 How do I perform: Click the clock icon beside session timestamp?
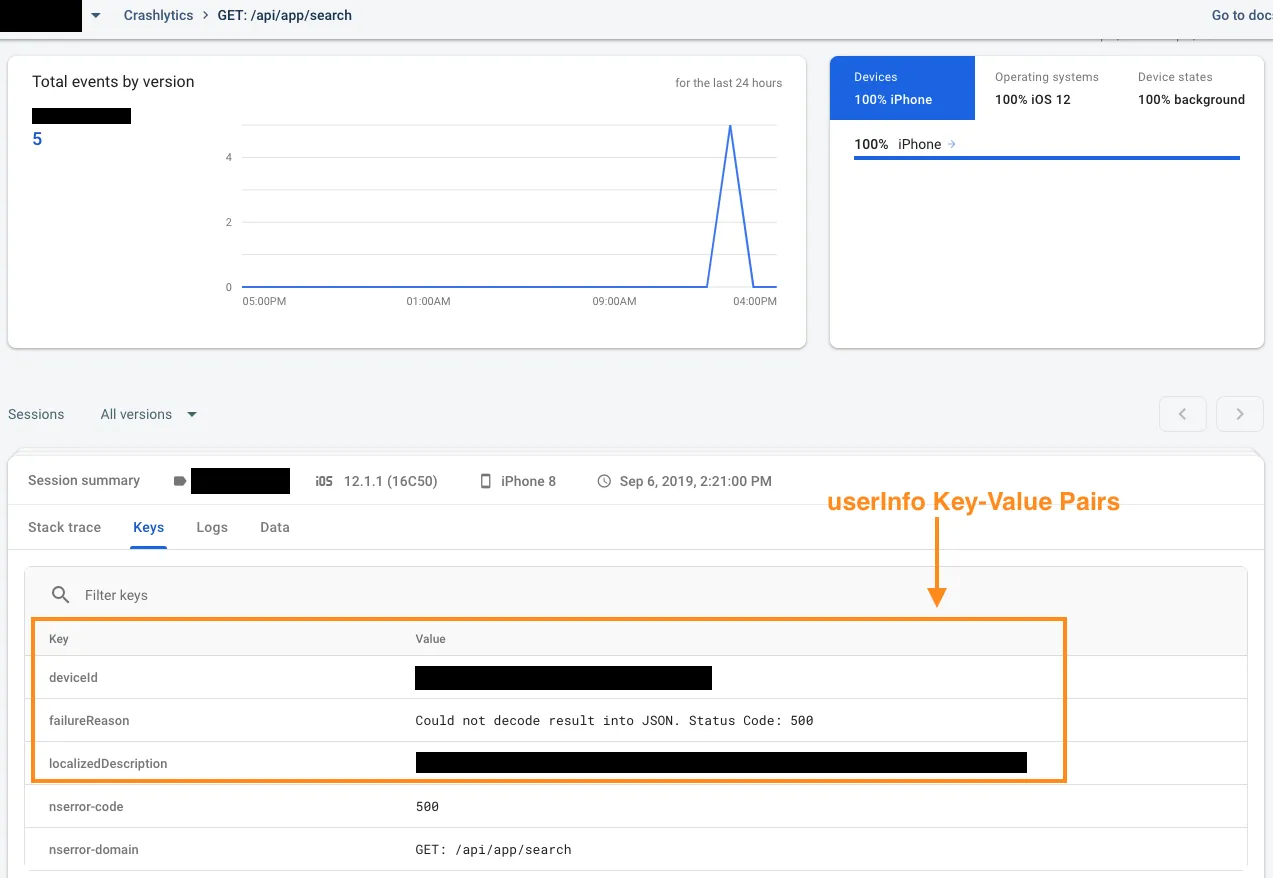point(604,481)
